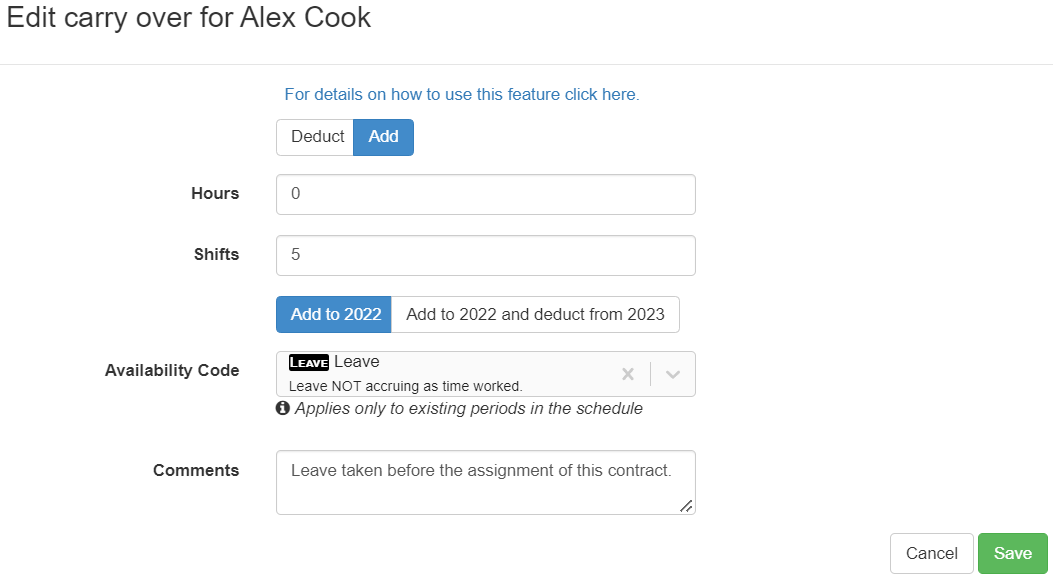The image size is (1053, 580).
Task: Click the Hours field label
Action: (x=215, y=194)
